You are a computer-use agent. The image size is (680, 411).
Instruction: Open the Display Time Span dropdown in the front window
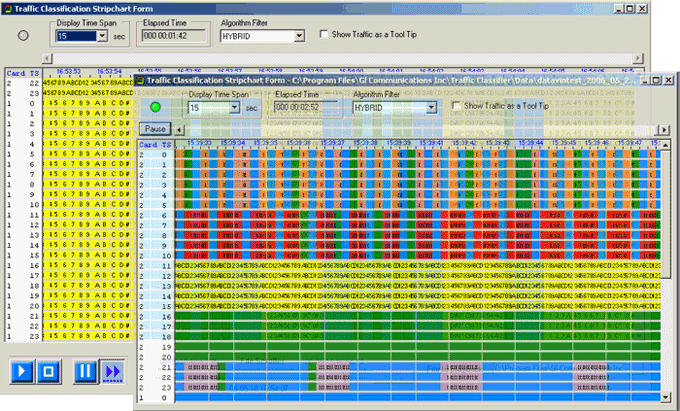pyautogui.click(x=235, y=108)
